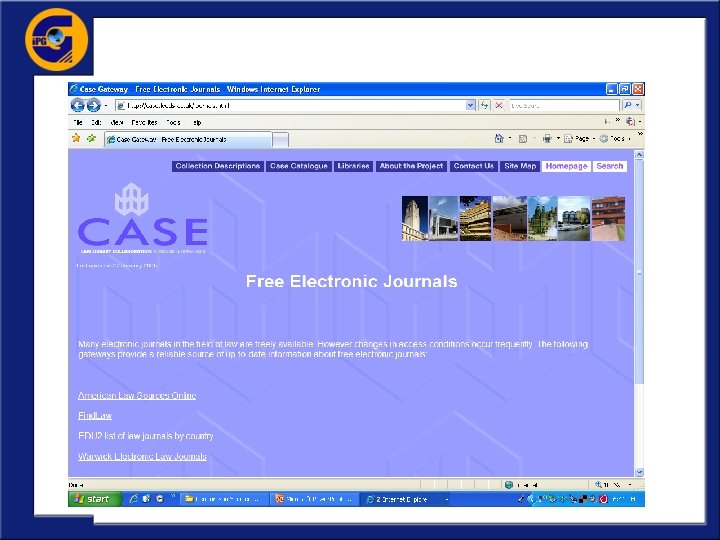Follow Warwick Electronic Law Journals link
This screenshot has height=540, width=720.
click(142, 456)
